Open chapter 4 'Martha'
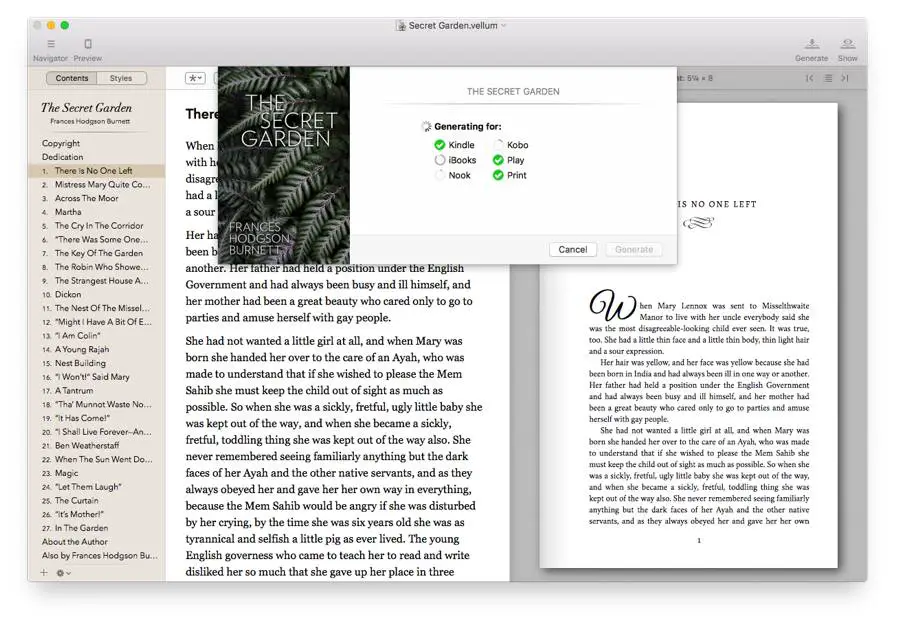 (x=96, y=212)
